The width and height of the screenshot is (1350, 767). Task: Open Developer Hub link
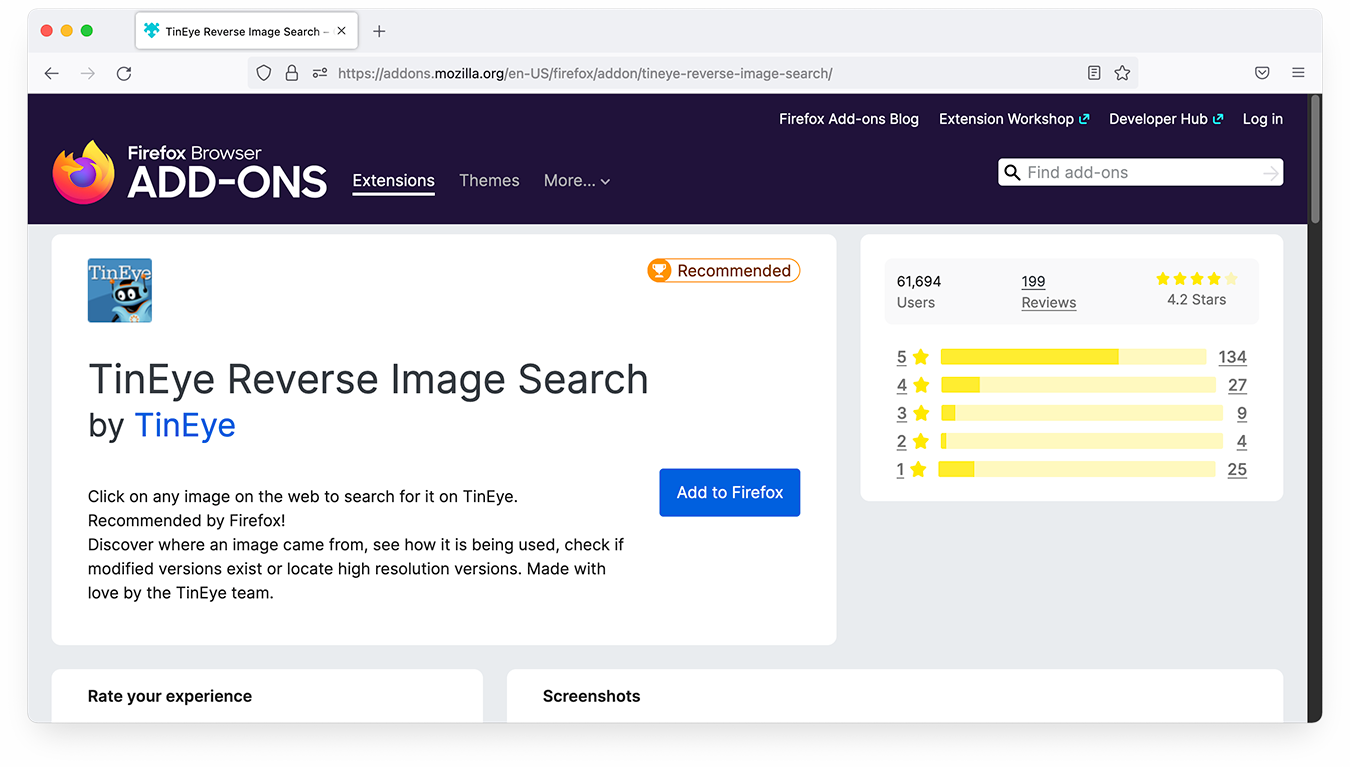[x=1166, y=119]
